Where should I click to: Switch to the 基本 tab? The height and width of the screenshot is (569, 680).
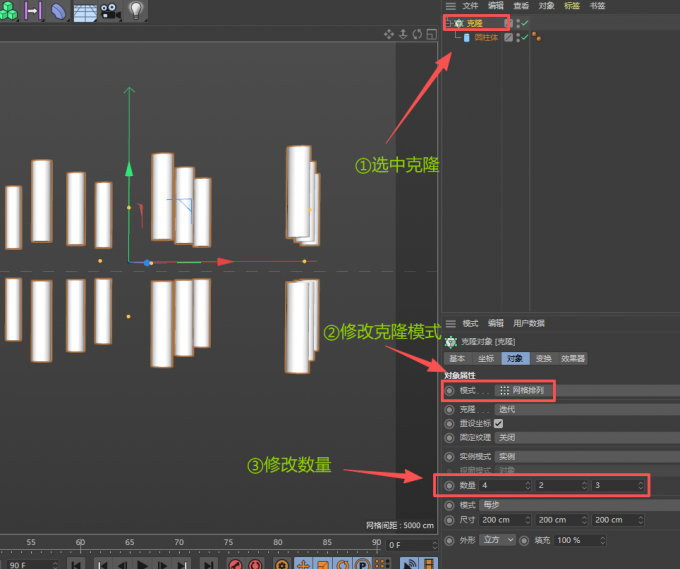(457, 359)
